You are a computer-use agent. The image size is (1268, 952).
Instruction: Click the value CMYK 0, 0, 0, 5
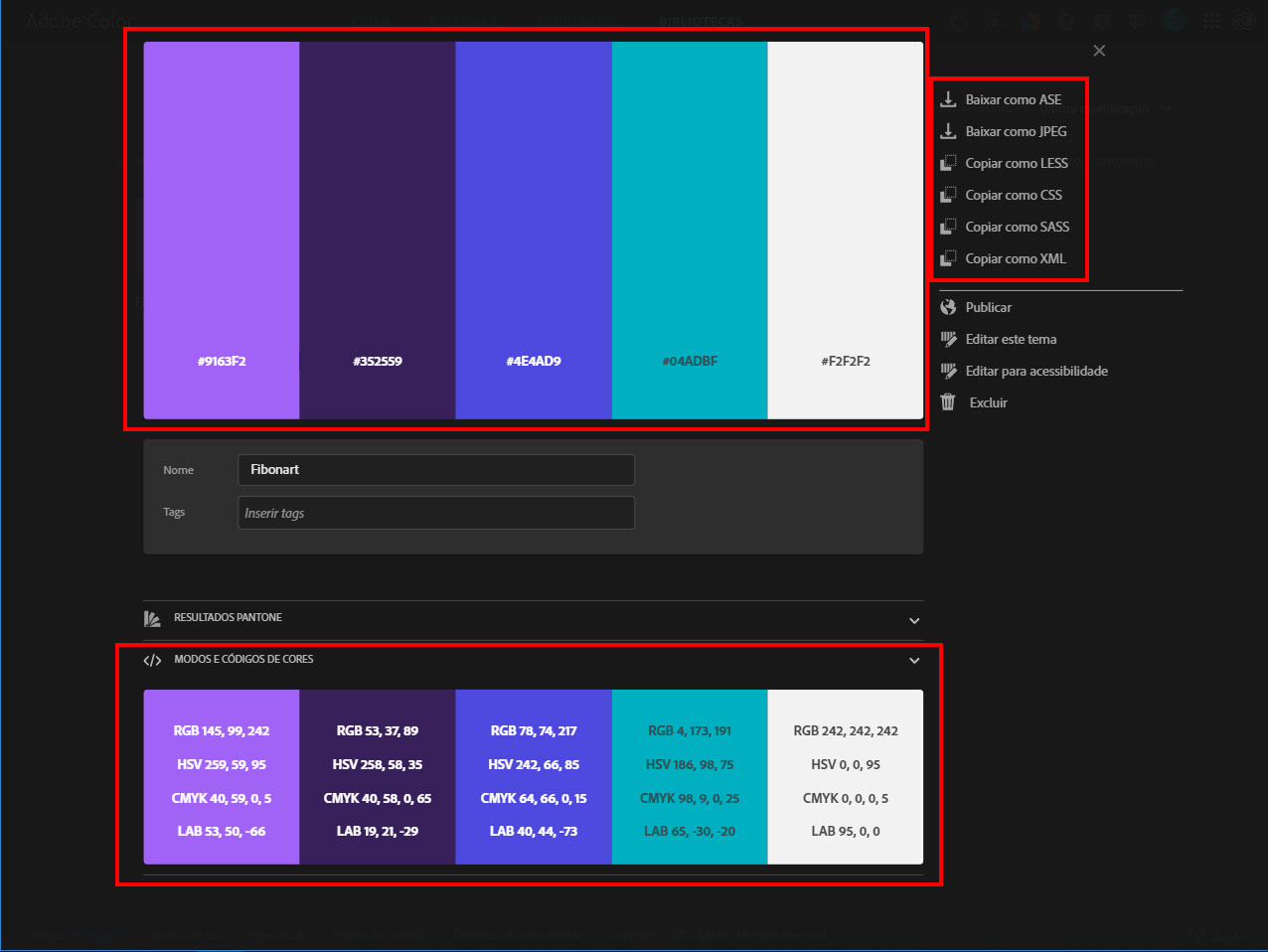click(846, 798)
